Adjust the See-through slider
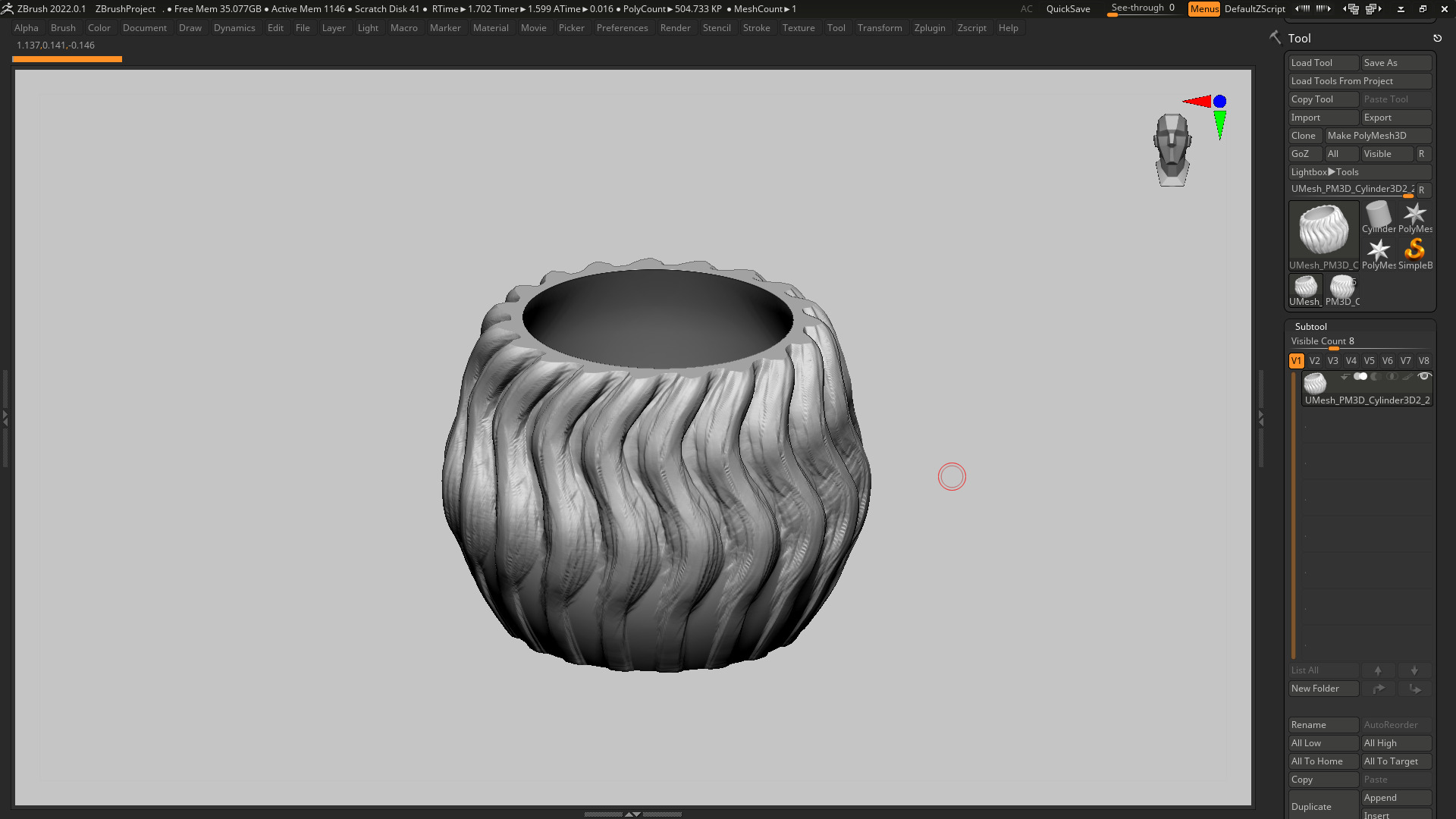Image resolution: width=1456 pixels, height=819 pixels. click(x=1144, y=9)
